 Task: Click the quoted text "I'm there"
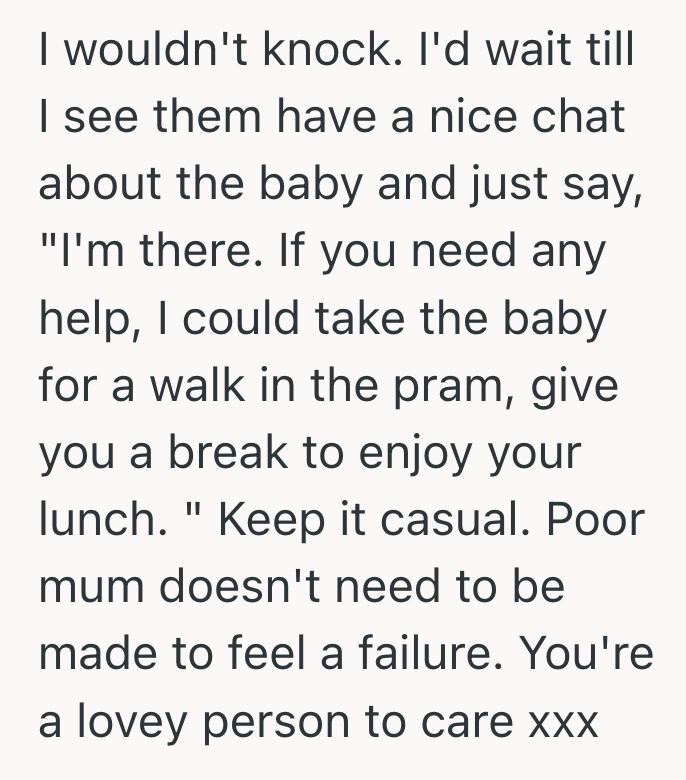[148, 251]
